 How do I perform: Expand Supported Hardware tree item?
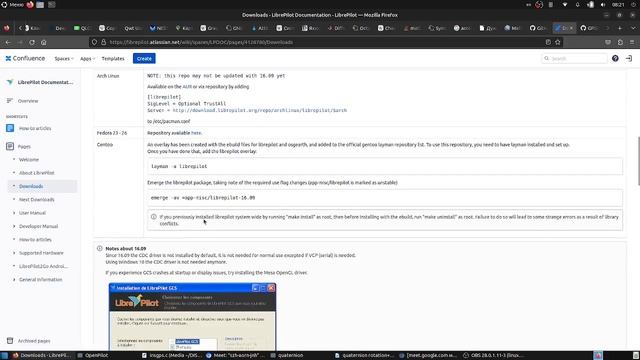(14, 253)
